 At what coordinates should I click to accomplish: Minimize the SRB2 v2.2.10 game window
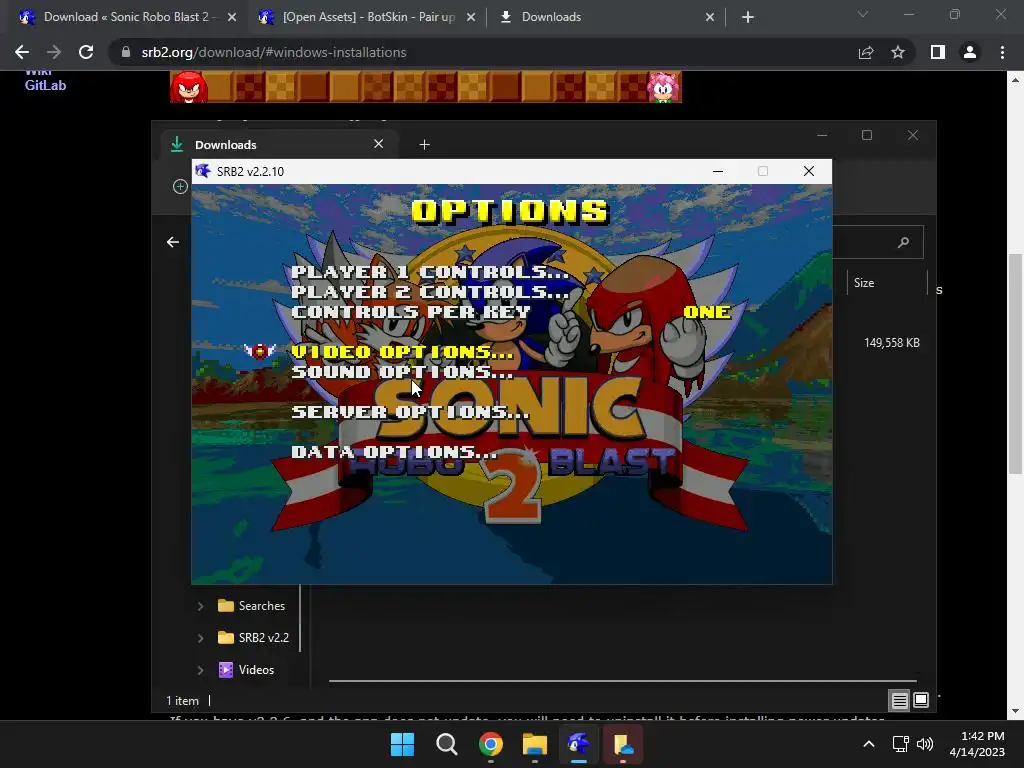click(x=718, y=171)
